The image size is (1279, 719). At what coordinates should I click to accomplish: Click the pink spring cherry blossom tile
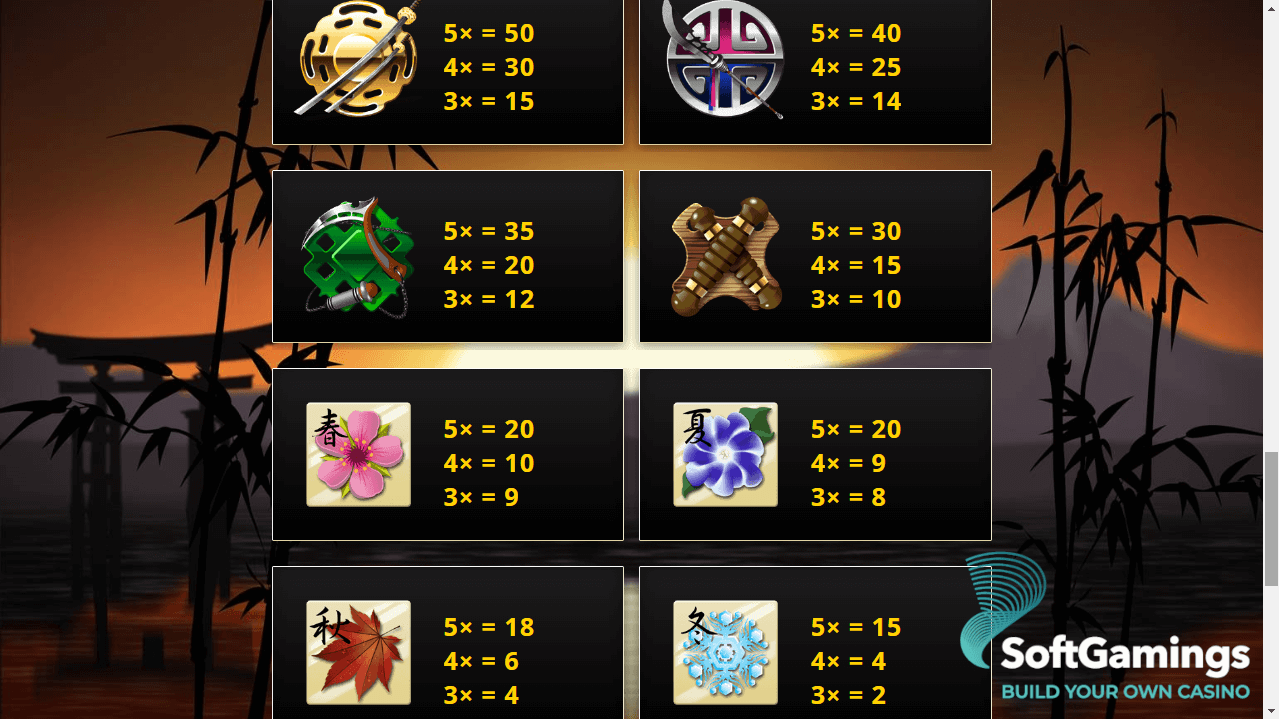(x=358, y=455)
